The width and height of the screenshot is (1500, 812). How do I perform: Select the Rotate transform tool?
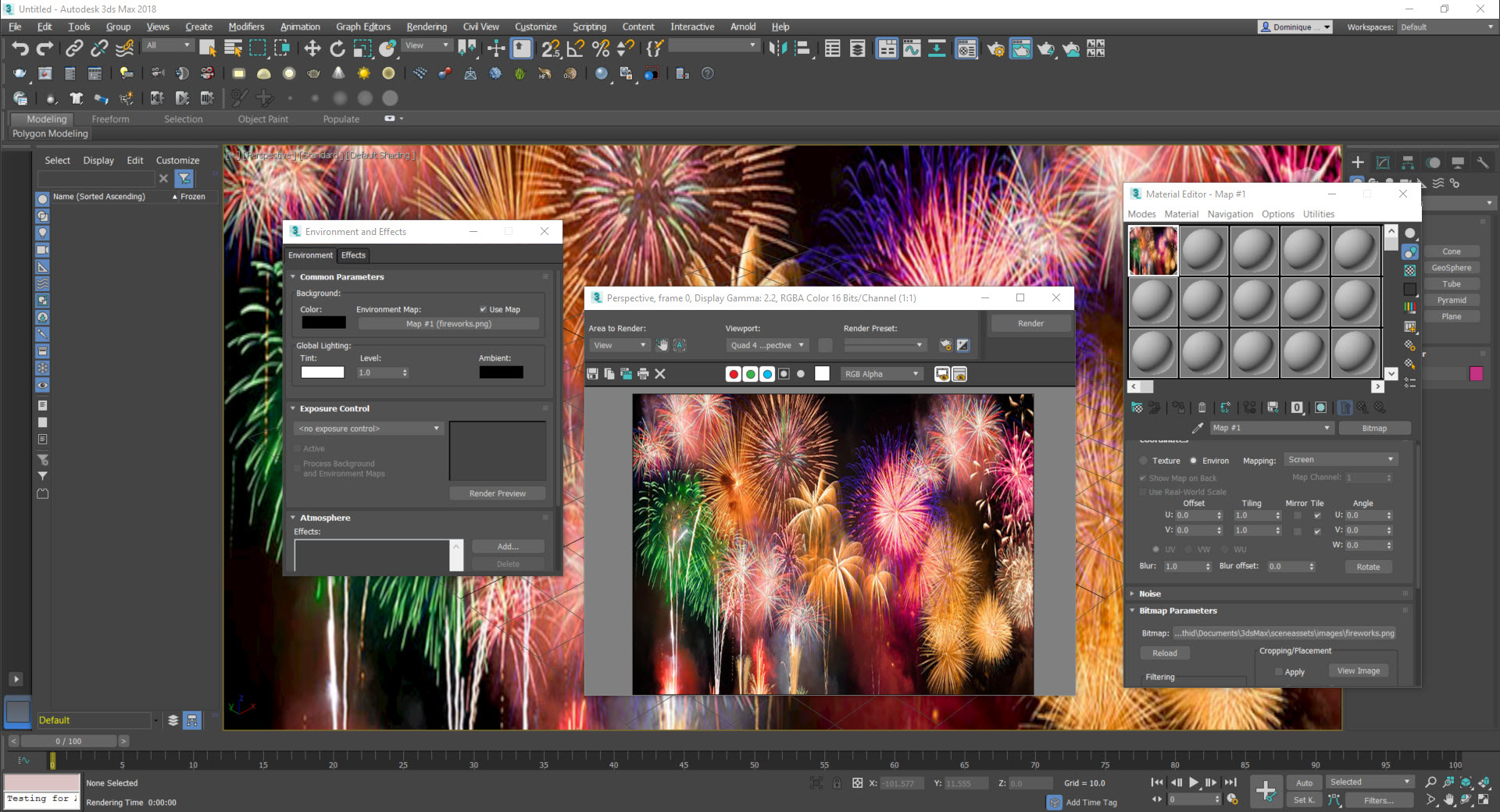pos(337,49)
